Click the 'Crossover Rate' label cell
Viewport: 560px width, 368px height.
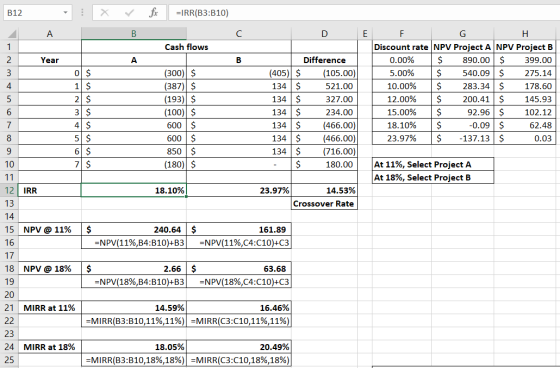tap(324, 204)
